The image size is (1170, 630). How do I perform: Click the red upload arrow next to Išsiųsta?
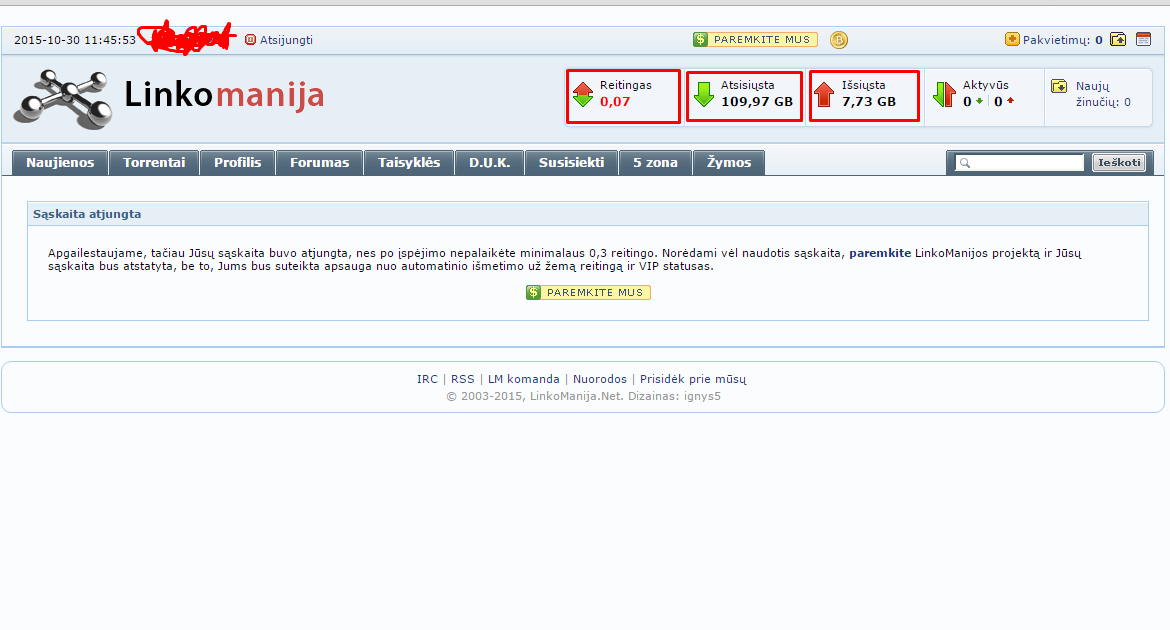(x=824, y=94)
